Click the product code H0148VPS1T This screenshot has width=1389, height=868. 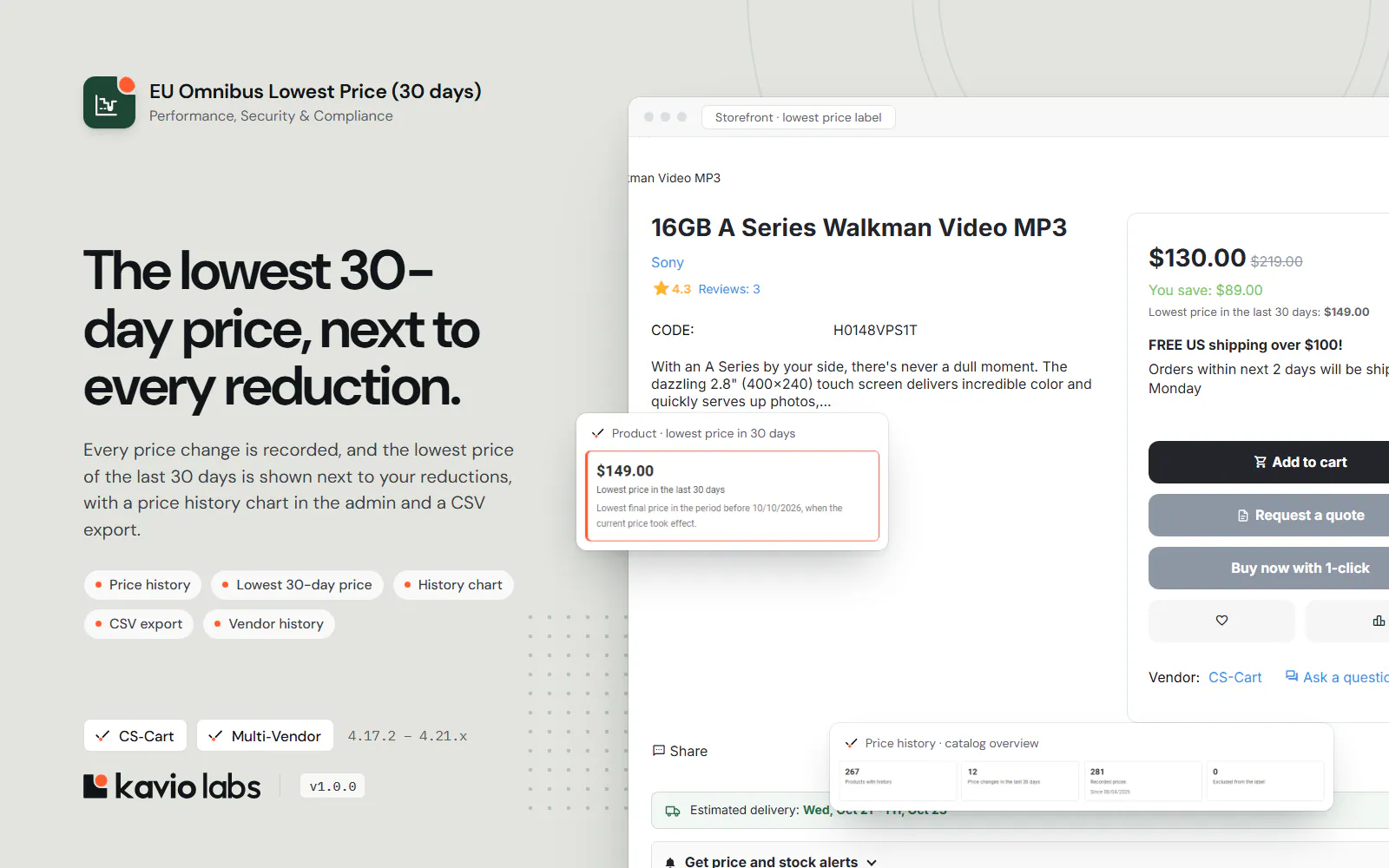click(875, 331)
